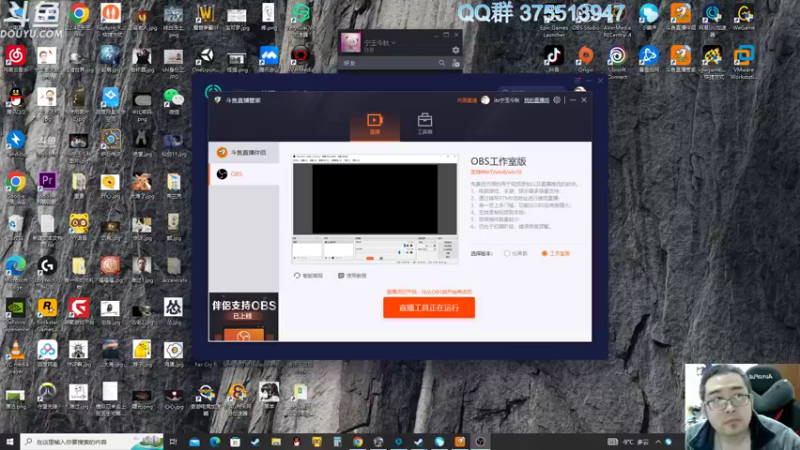Open the Overwatch desktop shortcut

47,396
